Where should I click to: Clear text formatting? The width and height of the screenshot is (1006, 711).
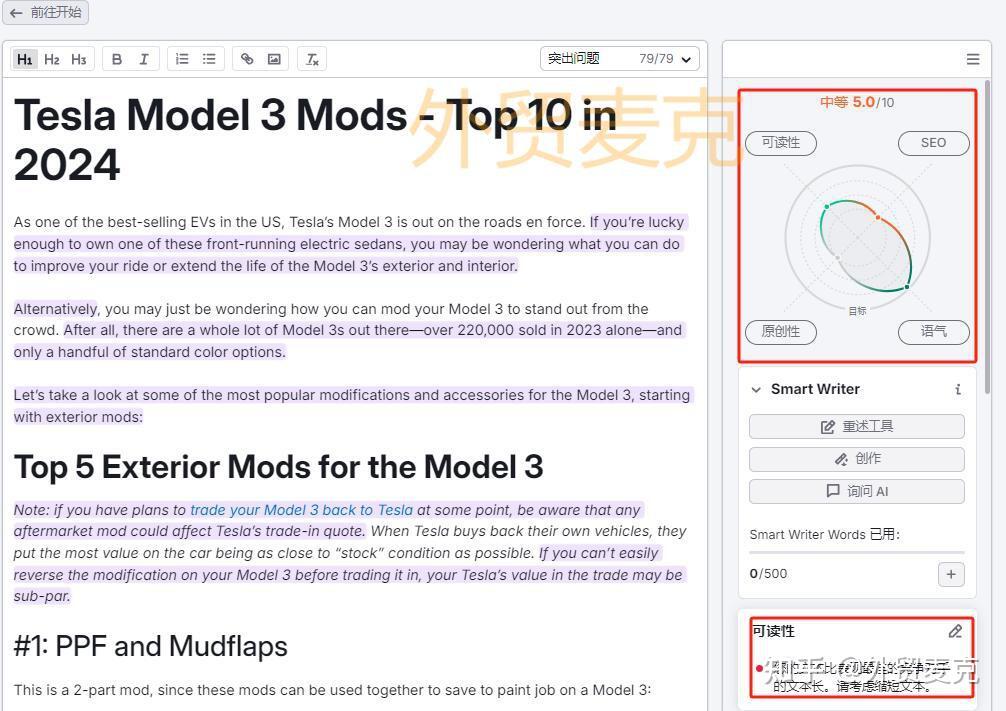coord(312,59)
